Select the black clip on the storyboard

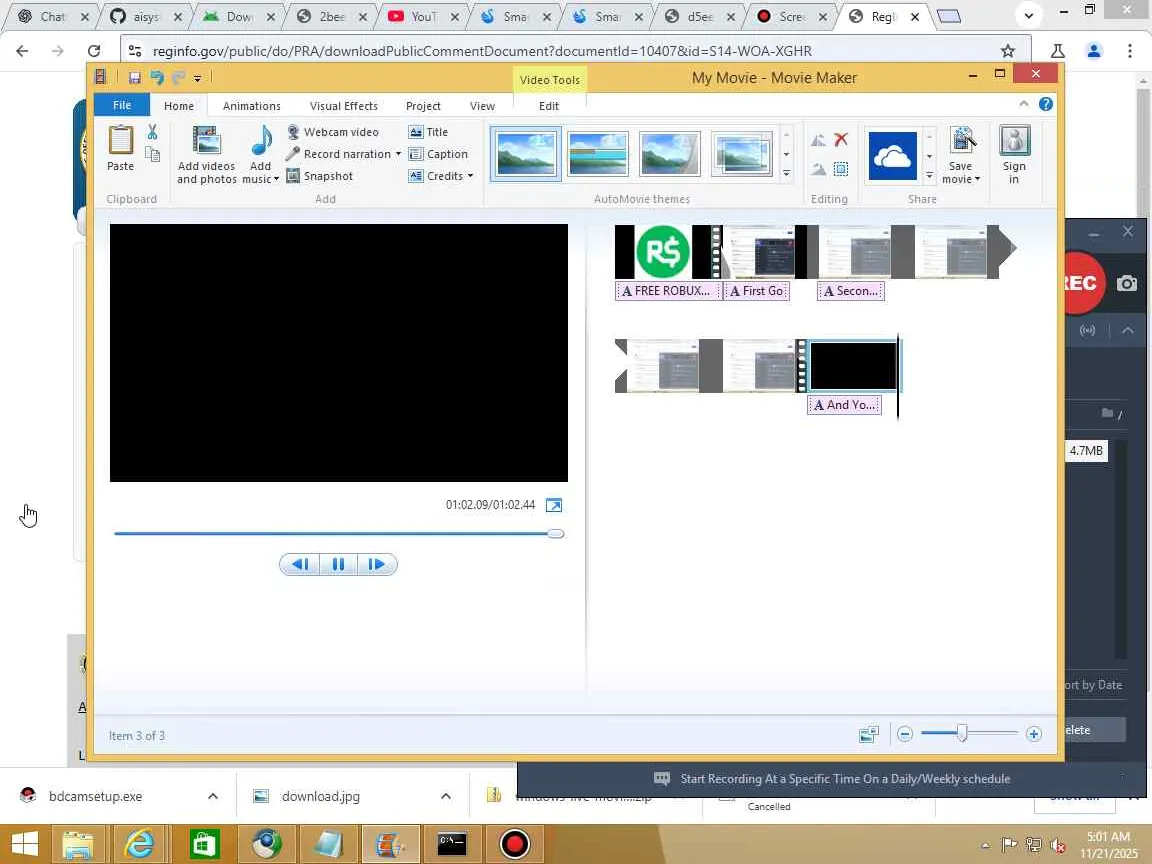tap(852, 365)
